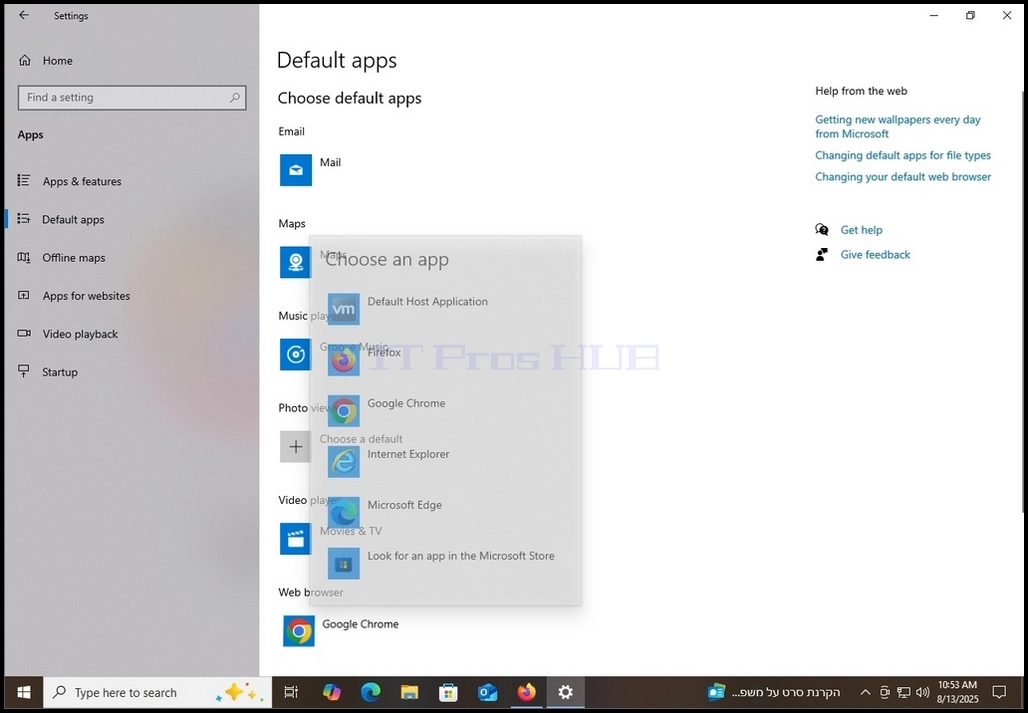Open File Explorer from the taskbar
The image size is (1028, 713).
[410, 692]
